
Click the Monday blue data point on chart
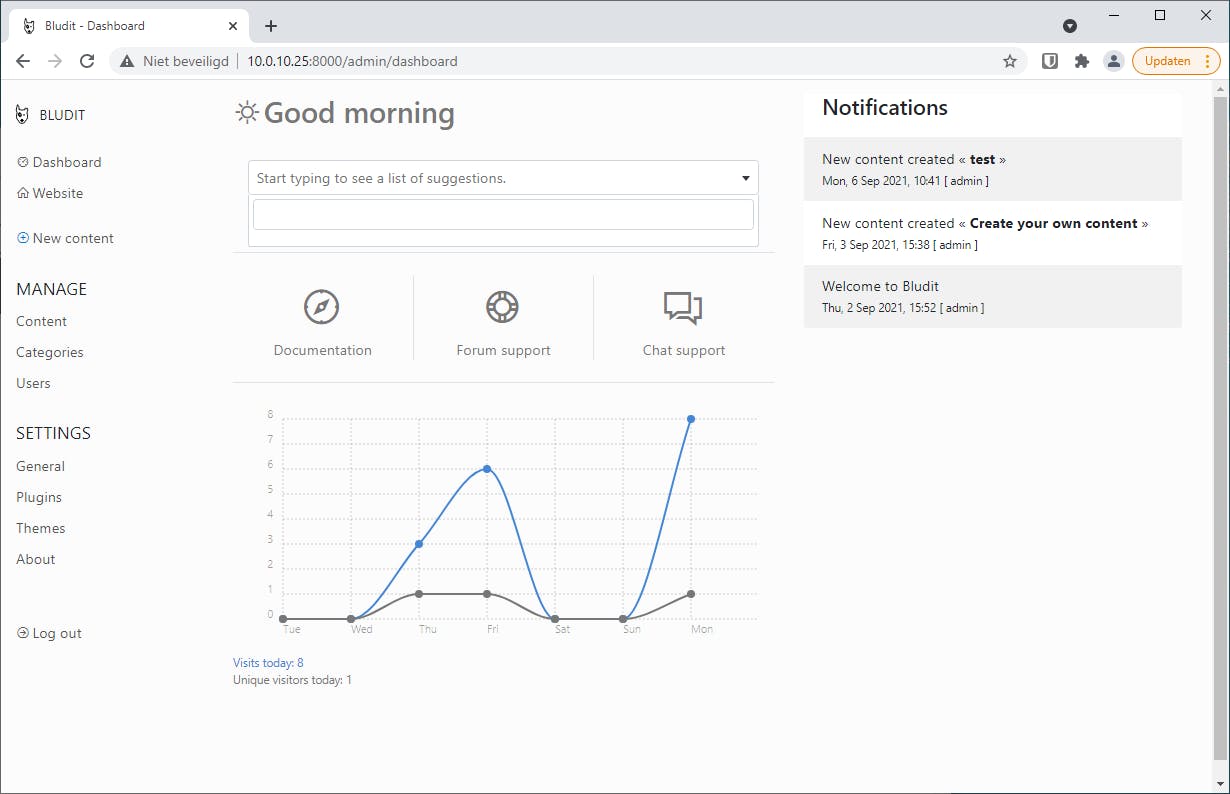tap(691, 419)
